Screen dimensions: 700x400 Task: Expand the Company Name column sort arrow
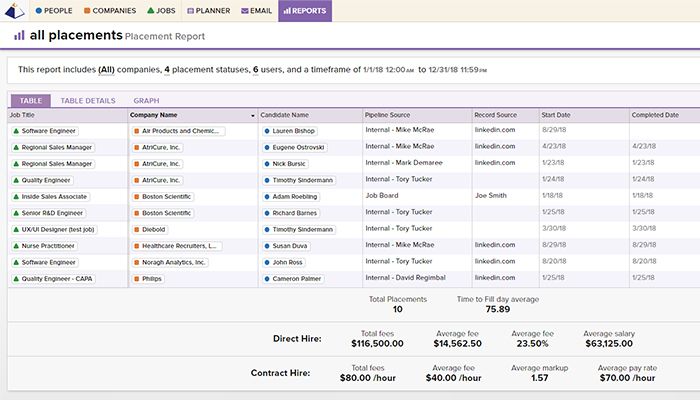pyautogui.click(x=252, y=116)
